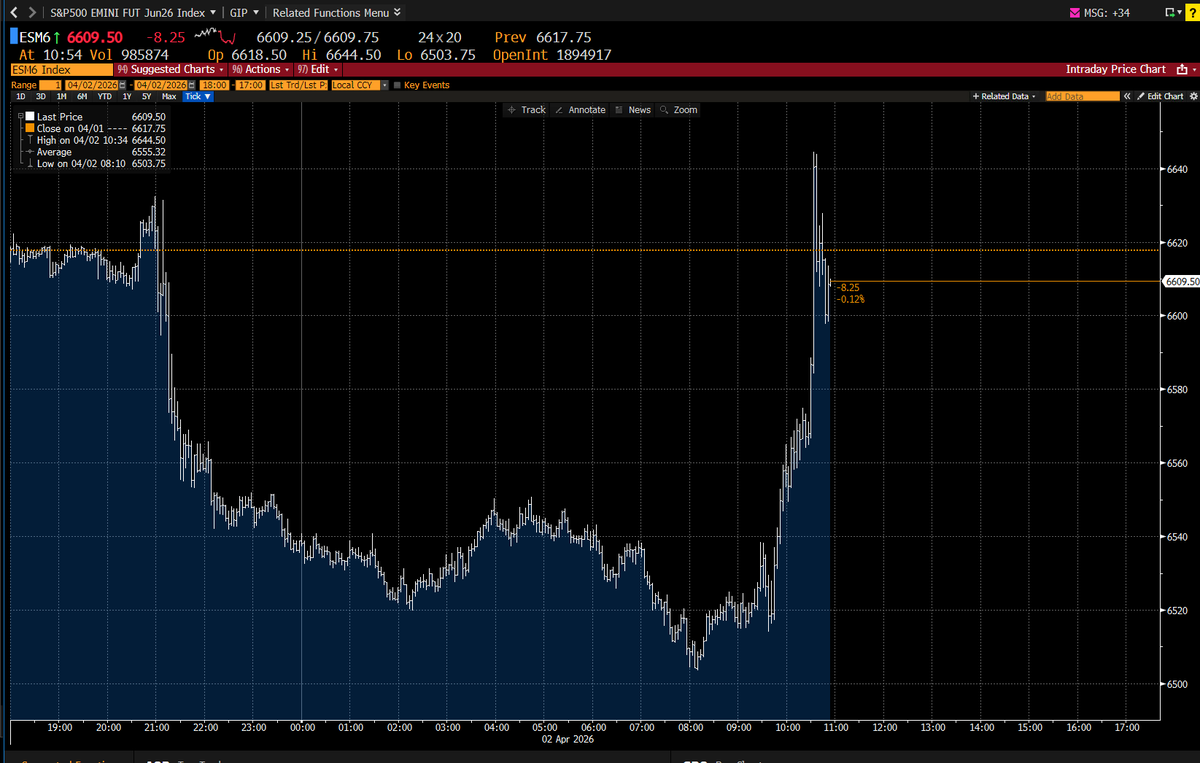The height and width of the screenshot is (763, 1200).
Task: Select the 3D range tab
Action: tap(41, 96)
